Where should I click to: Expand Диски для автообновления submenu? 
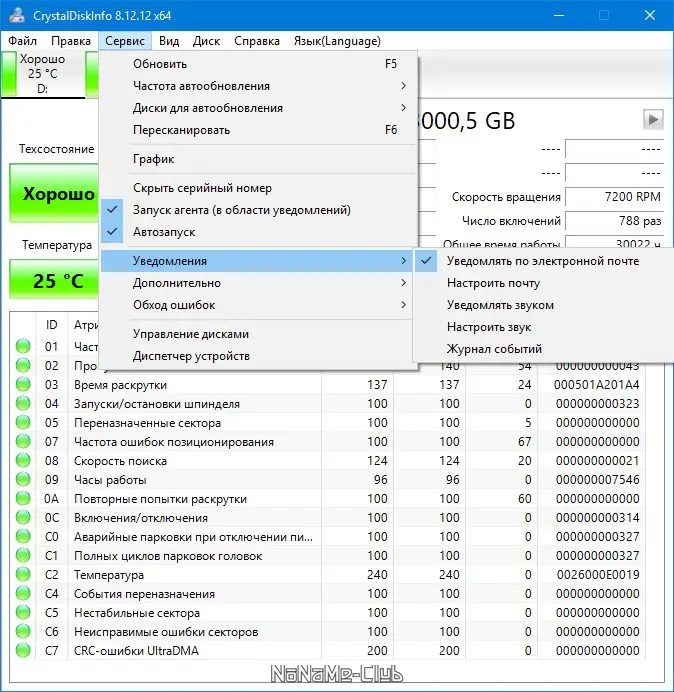[x=258, y=108]
